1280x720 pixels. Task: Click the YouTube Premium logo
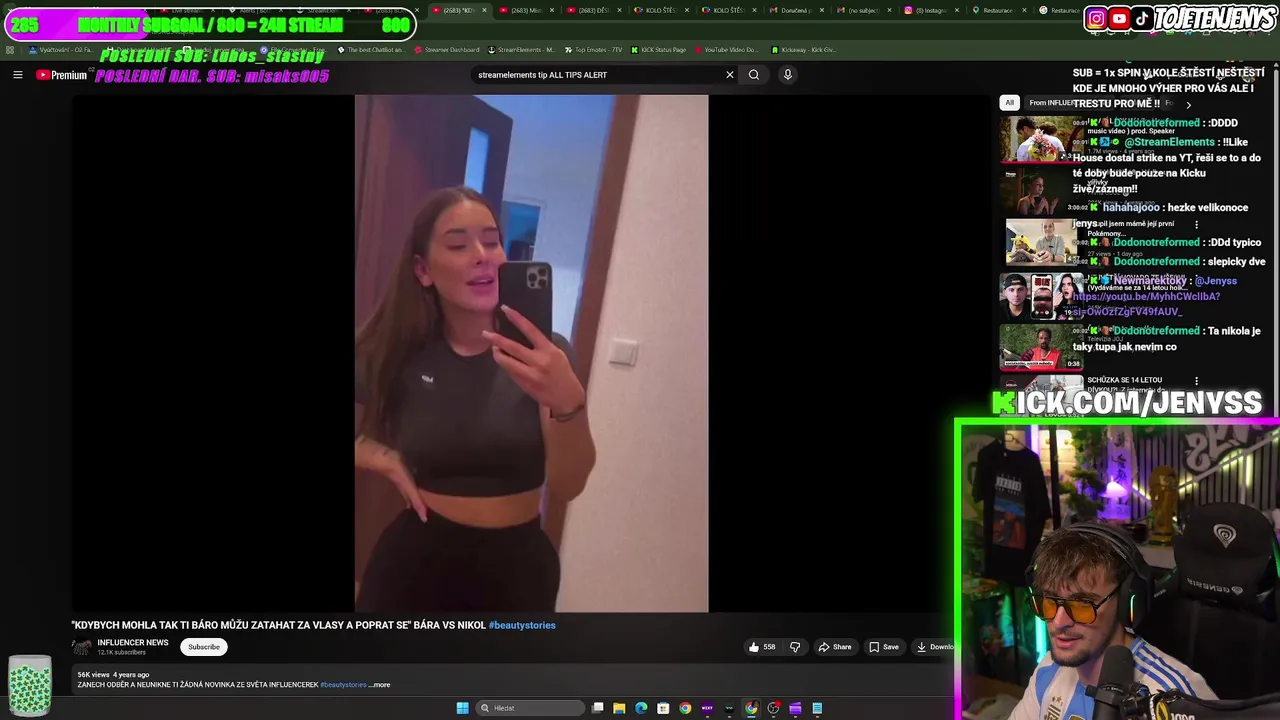coord(61,75)
